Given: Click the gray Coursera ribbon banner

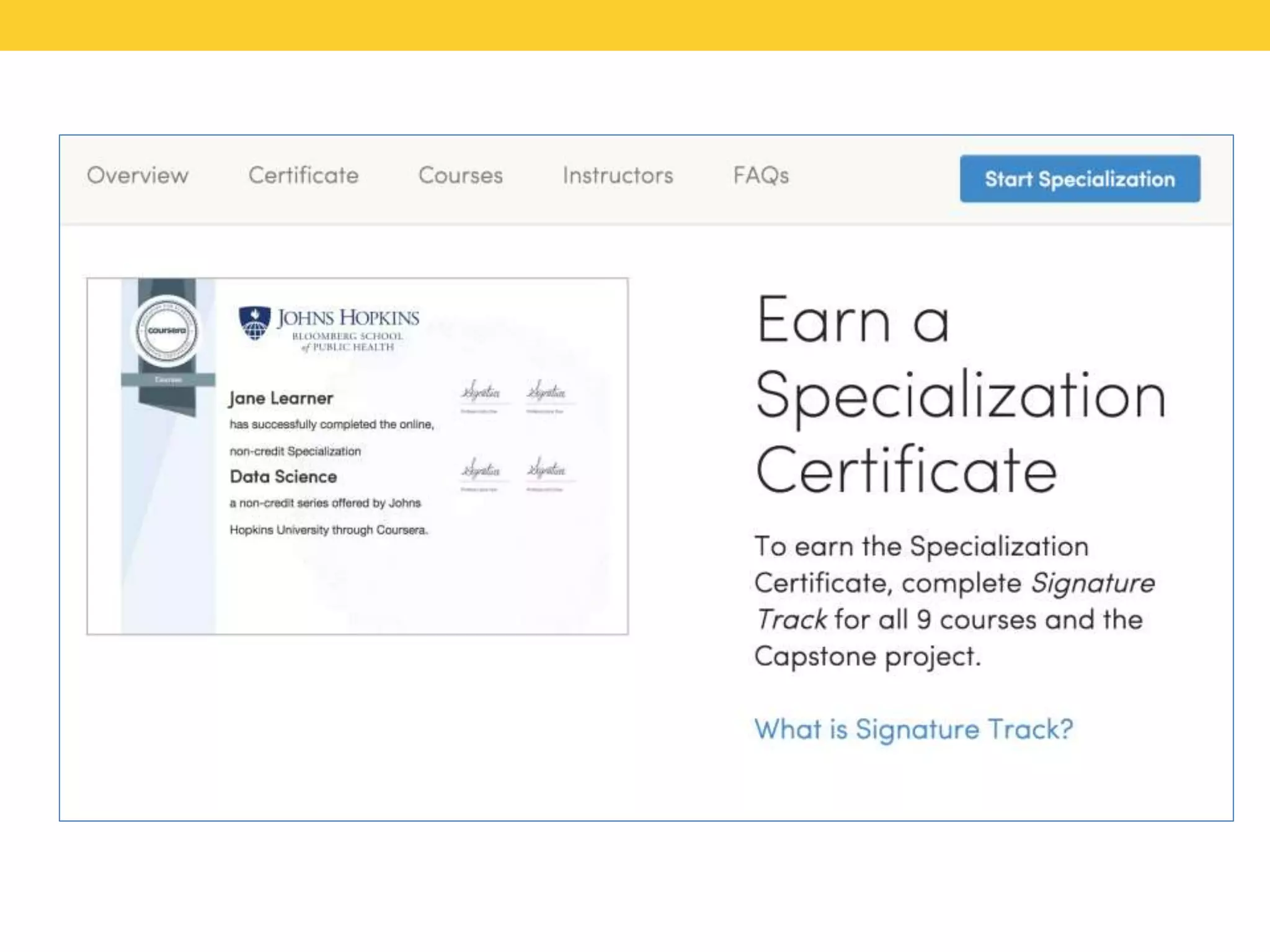Looking at the screenshot, I should click(167, 379).
